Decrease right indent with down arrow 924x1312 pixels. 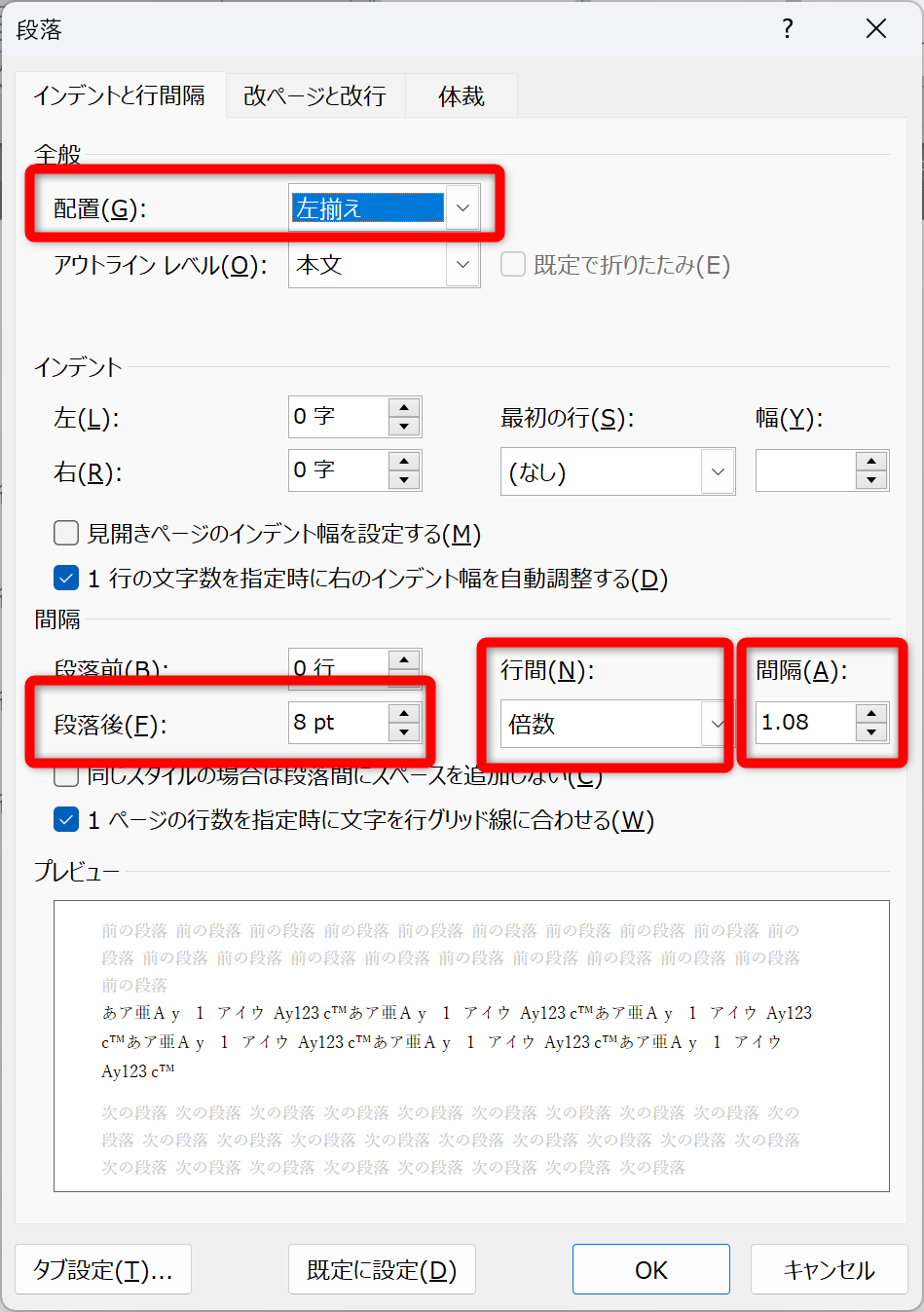404,480
